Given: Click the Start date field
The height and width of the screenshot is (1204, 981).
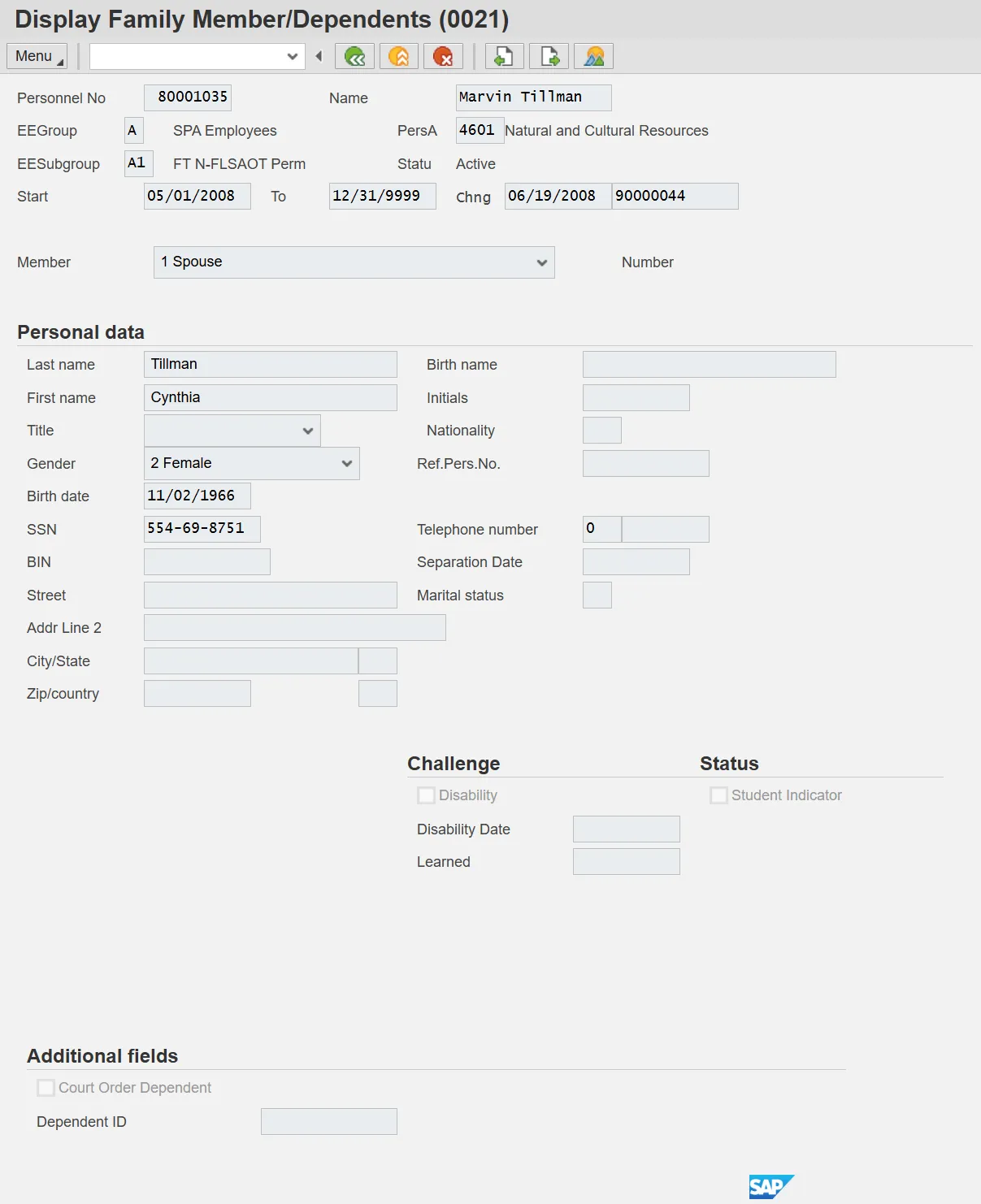Looking at the screenshot, I should pyautogui.click(x=198, y=197).
